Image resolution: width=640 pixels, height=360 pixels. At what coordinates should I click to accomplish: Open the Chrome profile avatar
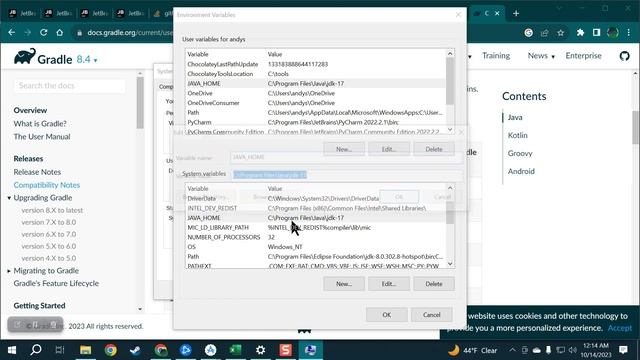tap(613, 33)
